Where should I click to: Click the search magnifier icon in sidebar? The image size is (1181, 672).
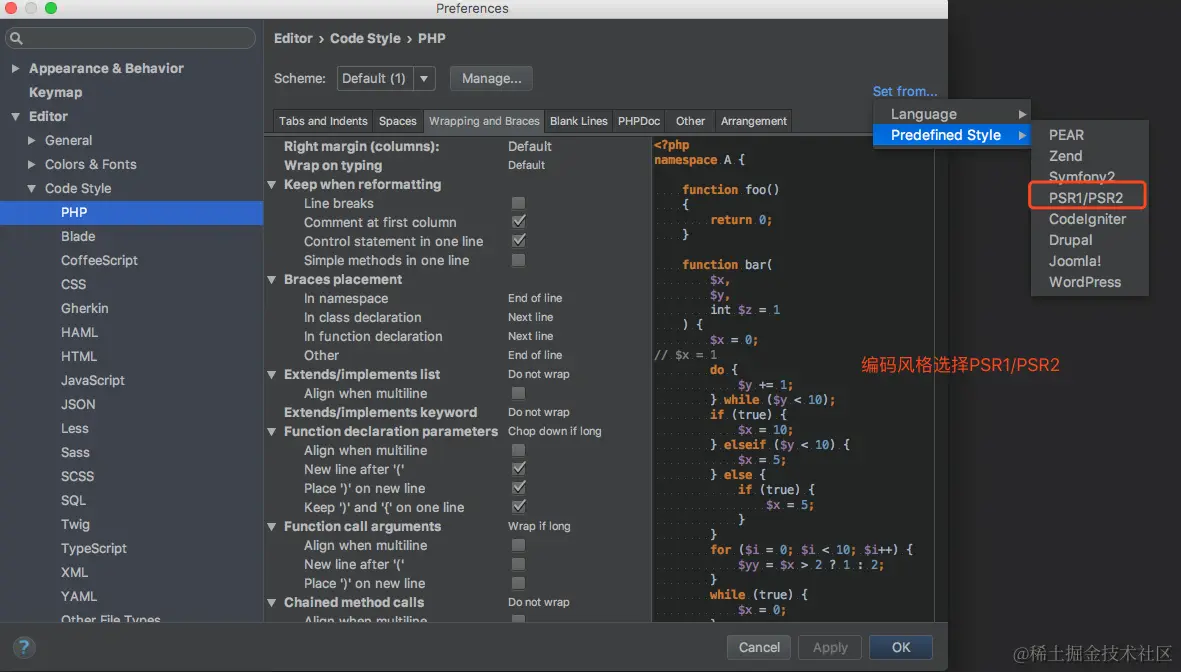coord(17,38)
